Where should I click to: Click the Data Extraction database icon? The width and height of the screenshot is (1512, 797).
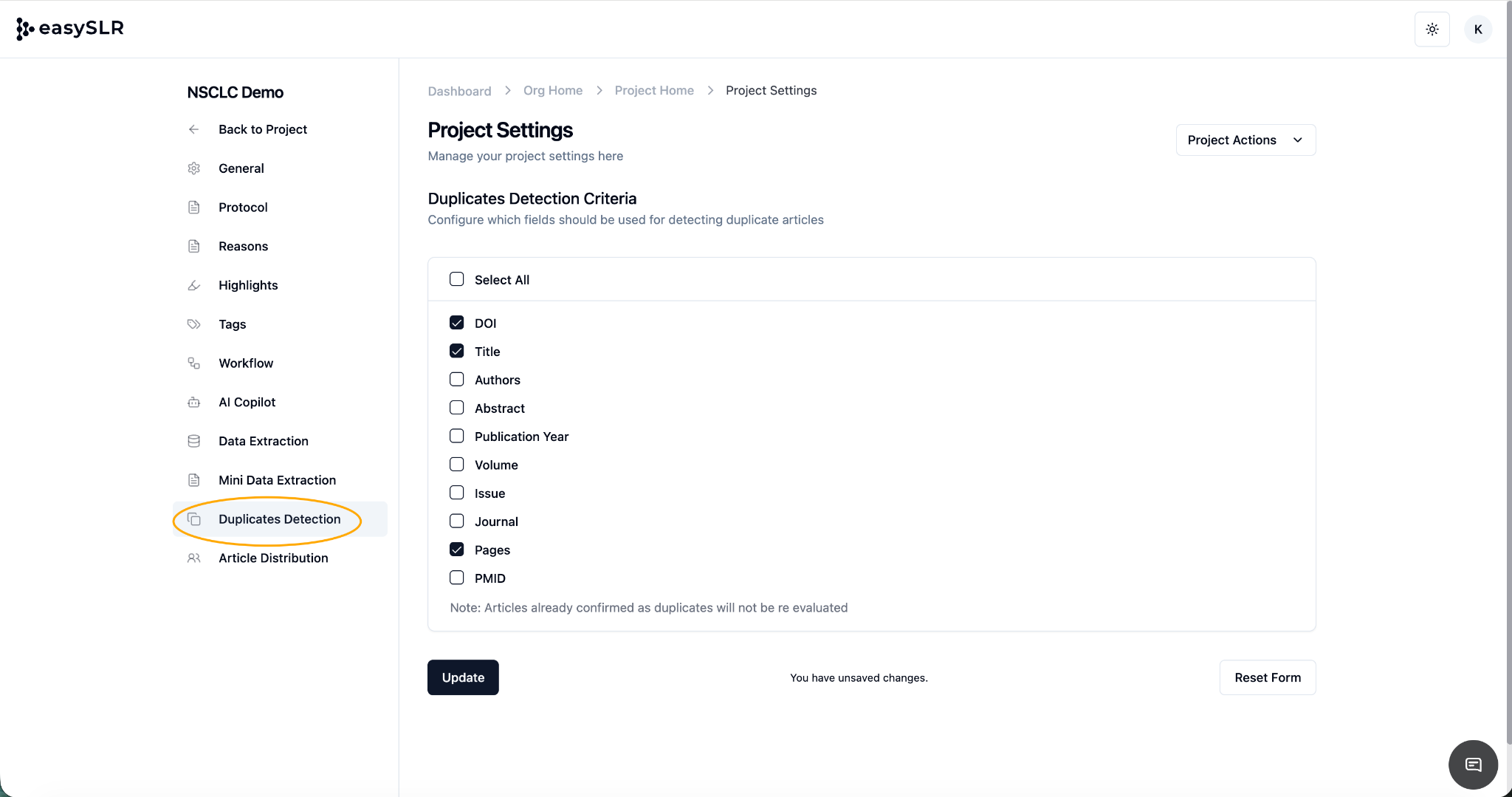pos(194,441)
